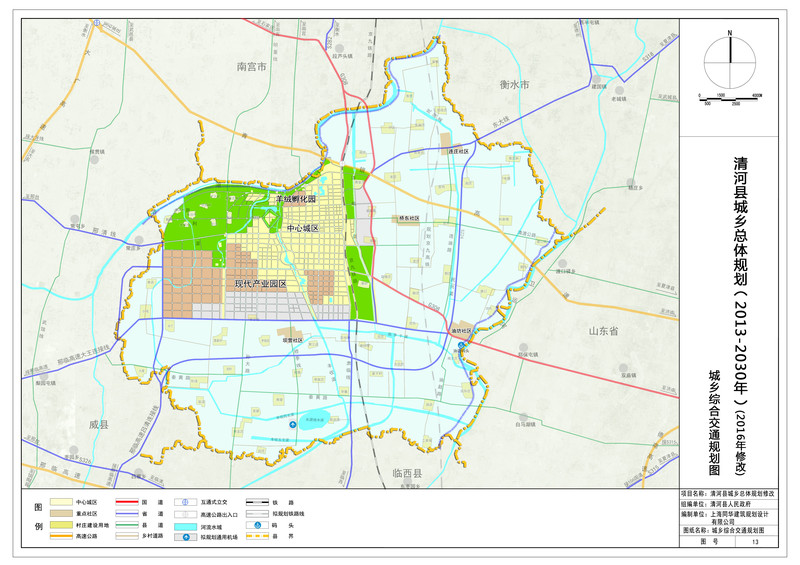Image resolution: width=800 pixels, height=565 pixels.
Task: Click the 铁路 line symbol in legend
Action: pyautogui.click(x=259, y=500)
